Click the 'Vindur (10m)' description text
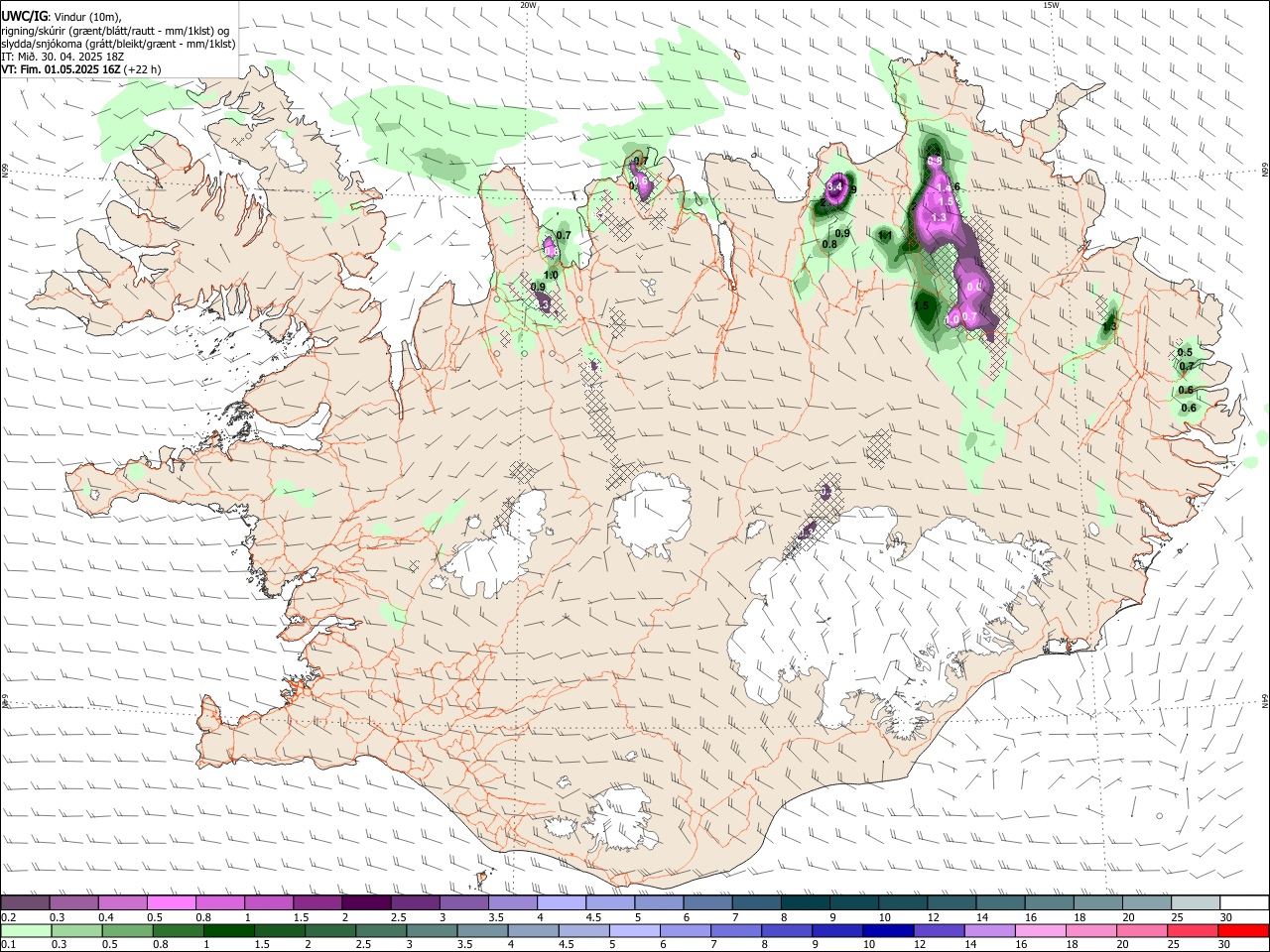The width and height of the screenshot is (1270, 952). tap(86, 17)
